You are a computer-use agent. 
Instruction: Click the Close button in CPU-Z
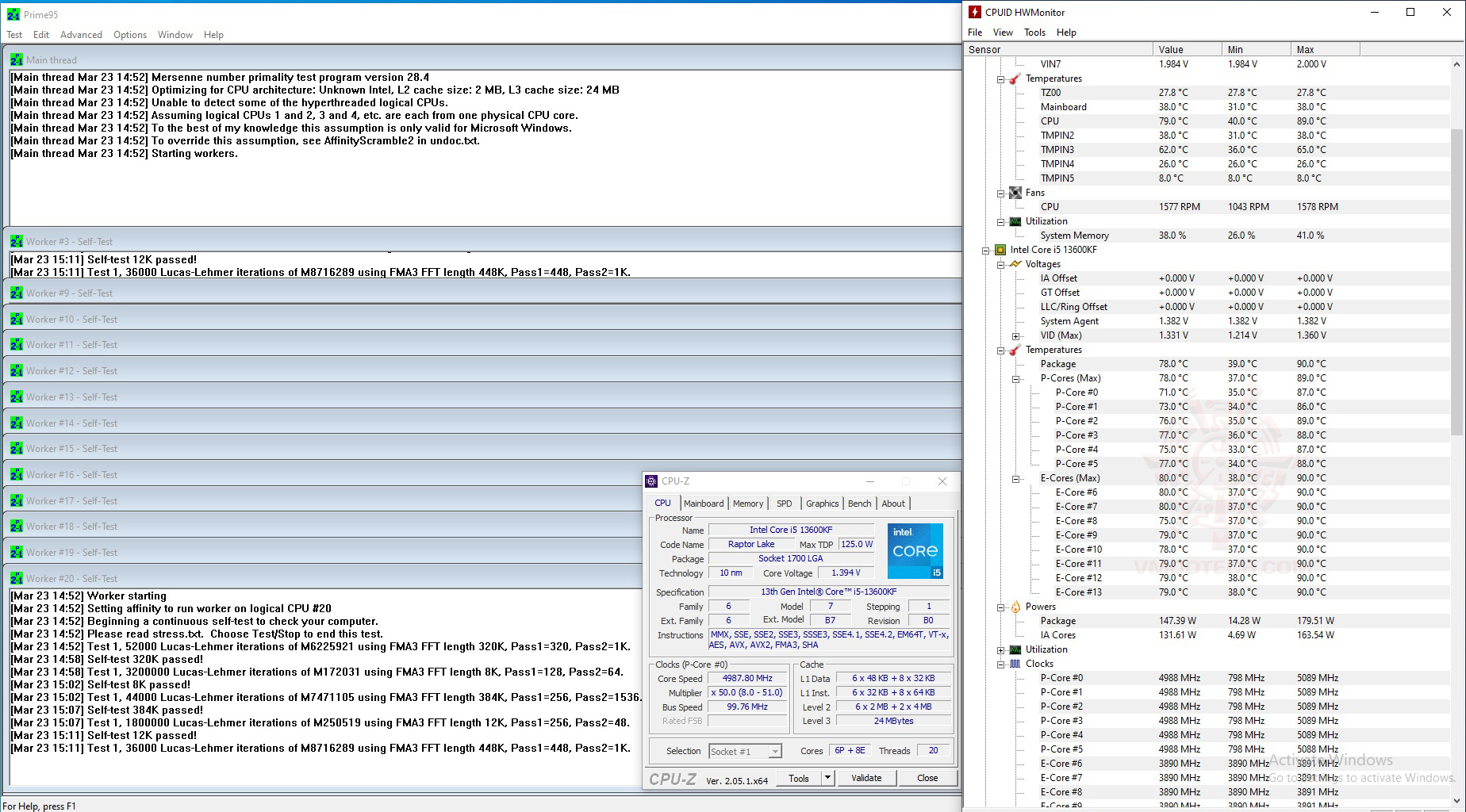[927, 778]
